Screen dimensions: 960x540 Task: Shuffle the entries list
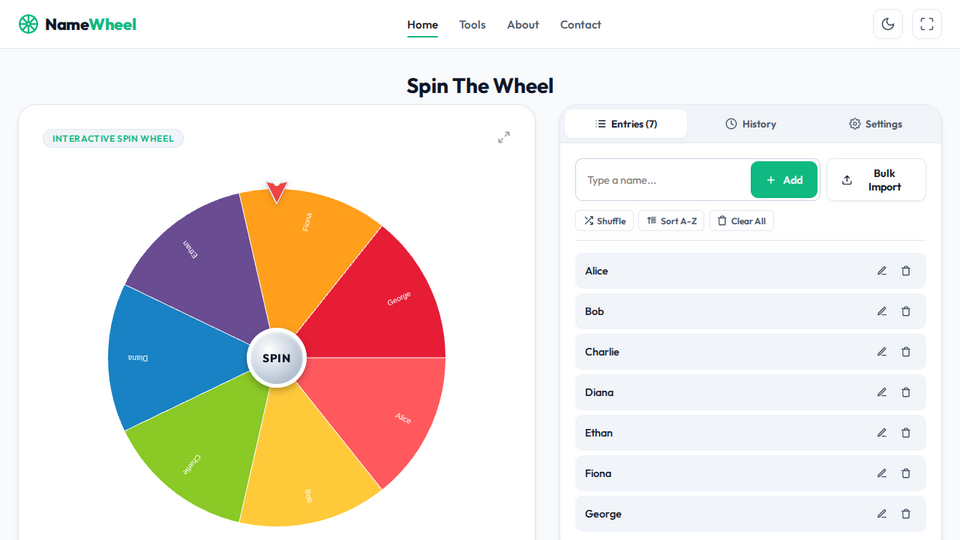[x=604, y=221]
